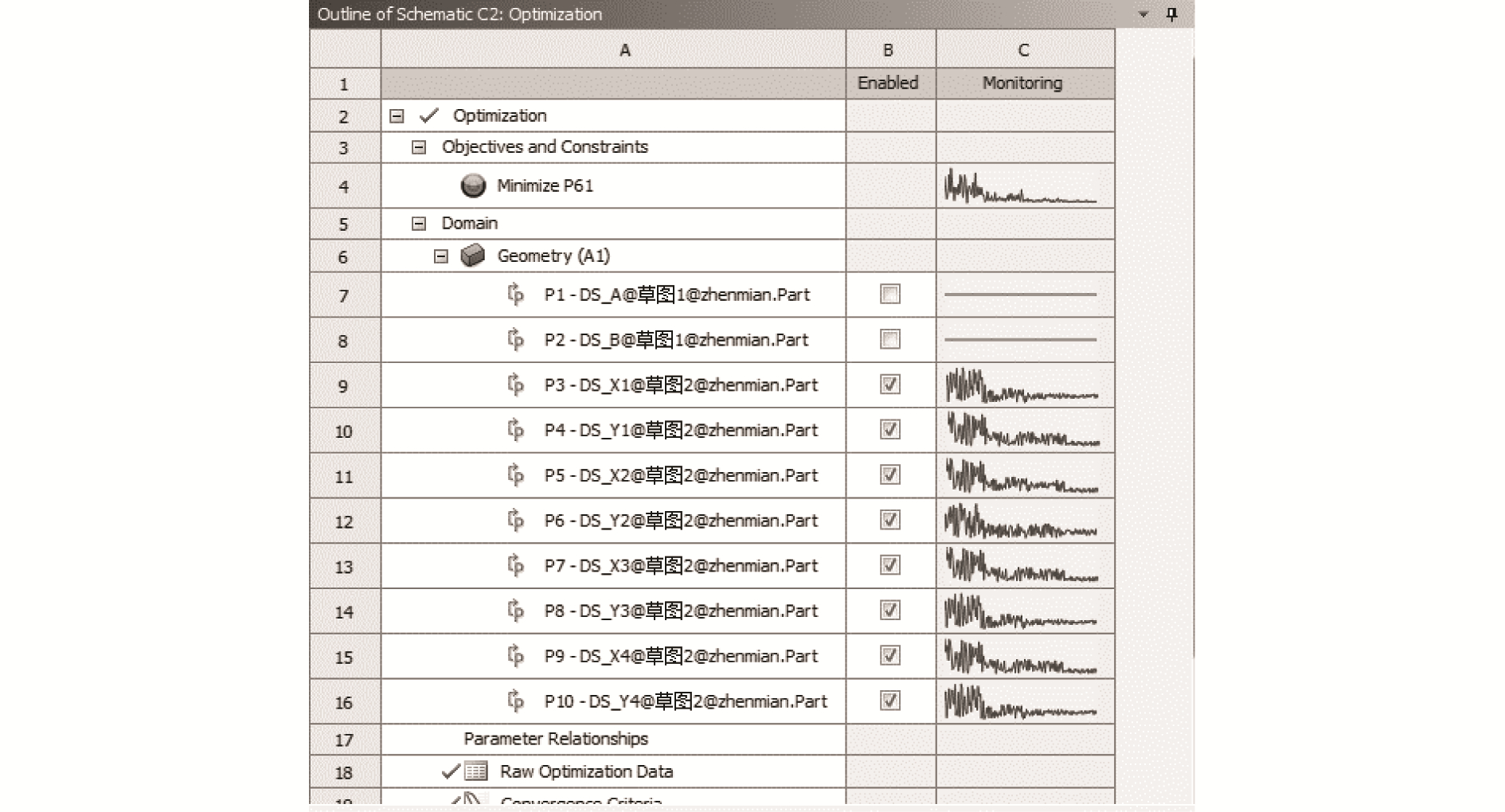This screenshot has width=1505, height=812.
Task: Collapse the Objectives and Constraints node
Action: click(419, 147)
